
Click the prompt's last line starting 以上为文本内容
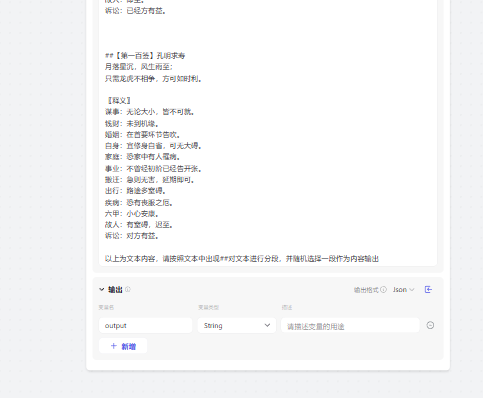(242, 259)
